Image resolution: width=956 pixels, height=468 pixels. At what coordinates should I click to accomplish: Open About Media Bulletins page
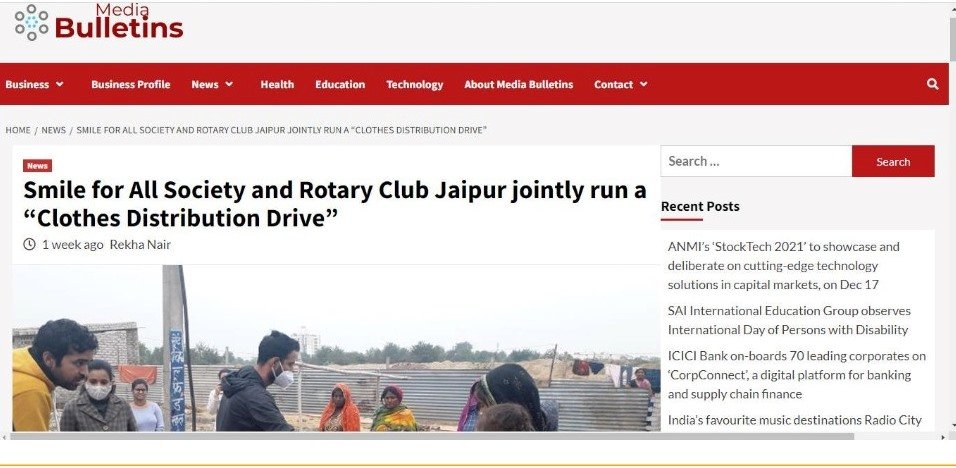(x=518, y=85)
